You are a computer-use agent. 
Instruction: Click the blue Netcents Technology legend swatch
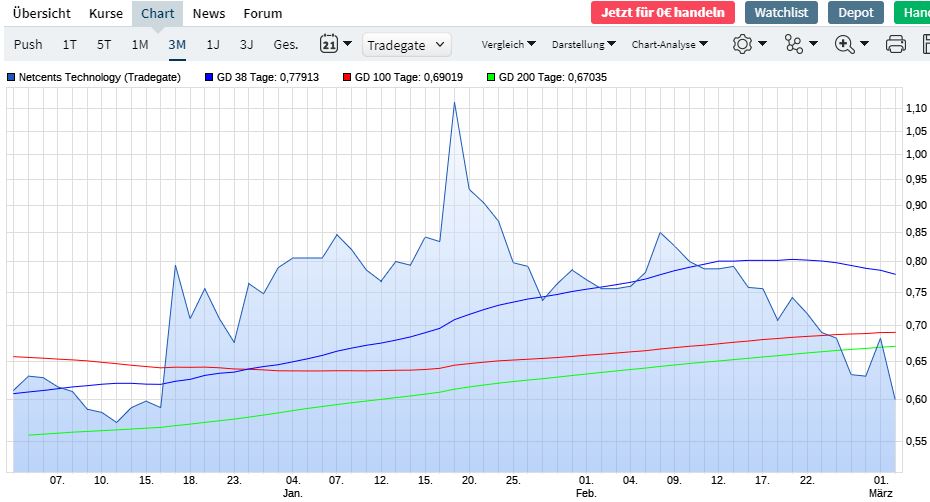pos(11,77)
